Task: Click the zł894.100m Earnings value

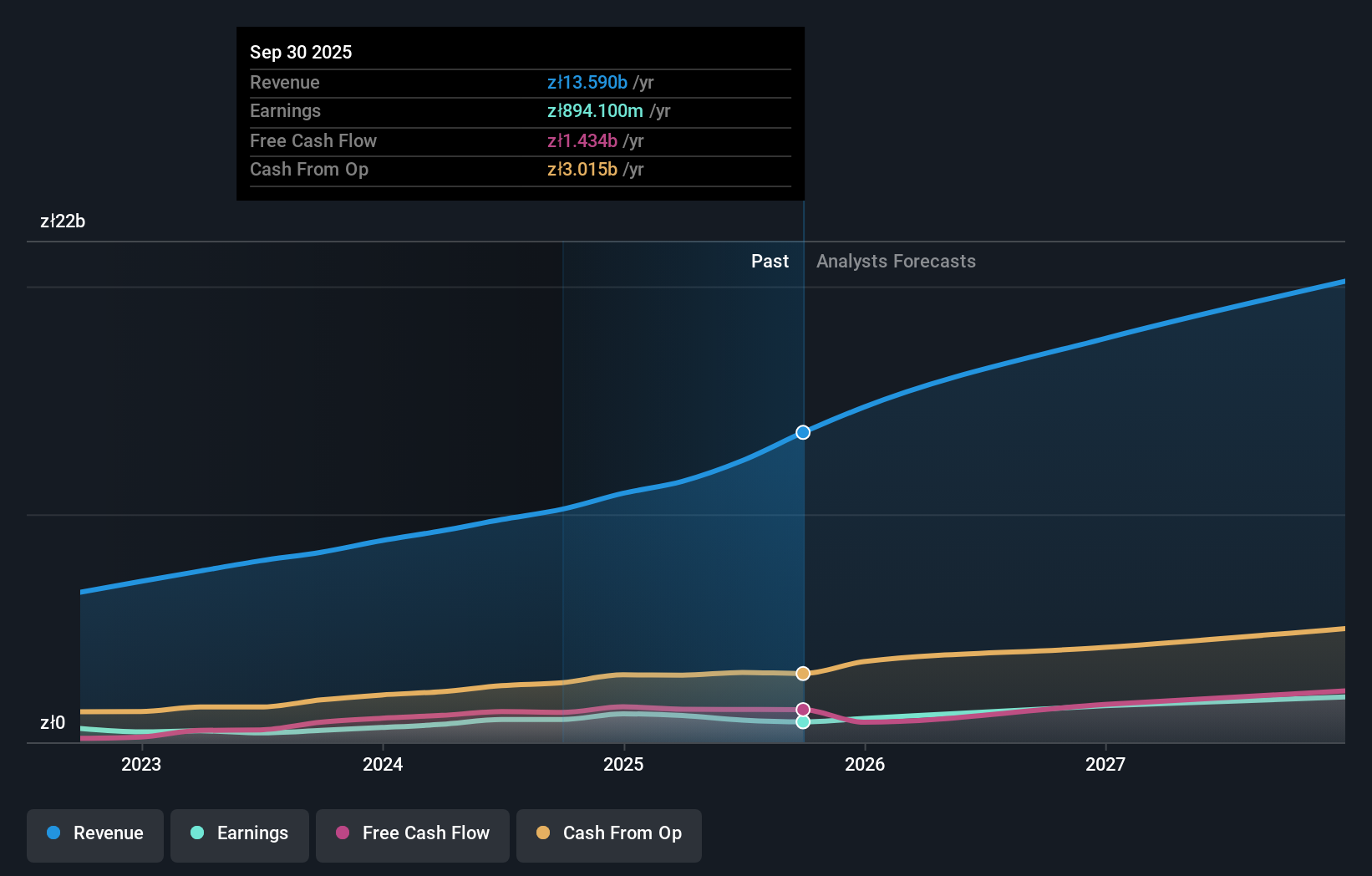Action: pyautogui.click(x=595, y=110)
